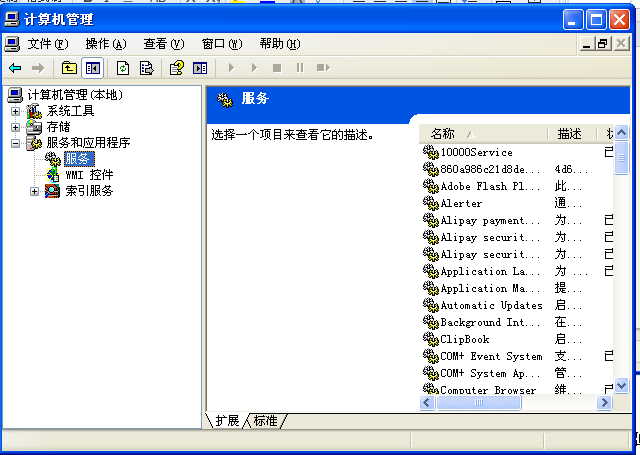Open the 文件(F) menu
The width and height of the screenshot is (640, 455).
click(x=48, y=44)
